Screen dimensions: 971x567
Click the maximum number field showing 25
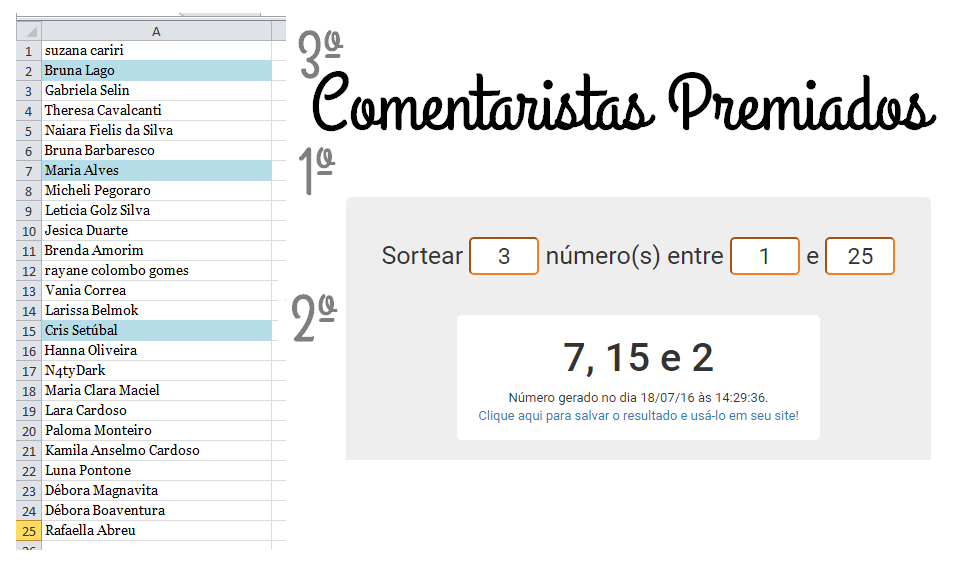pyautogui.click(x=860, y=256)
